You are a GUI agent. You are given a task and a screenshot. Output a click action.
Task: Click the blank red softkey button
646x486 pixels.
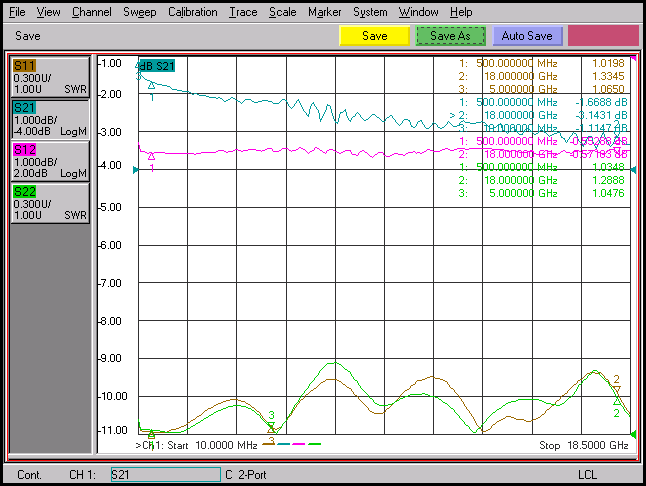603,36
